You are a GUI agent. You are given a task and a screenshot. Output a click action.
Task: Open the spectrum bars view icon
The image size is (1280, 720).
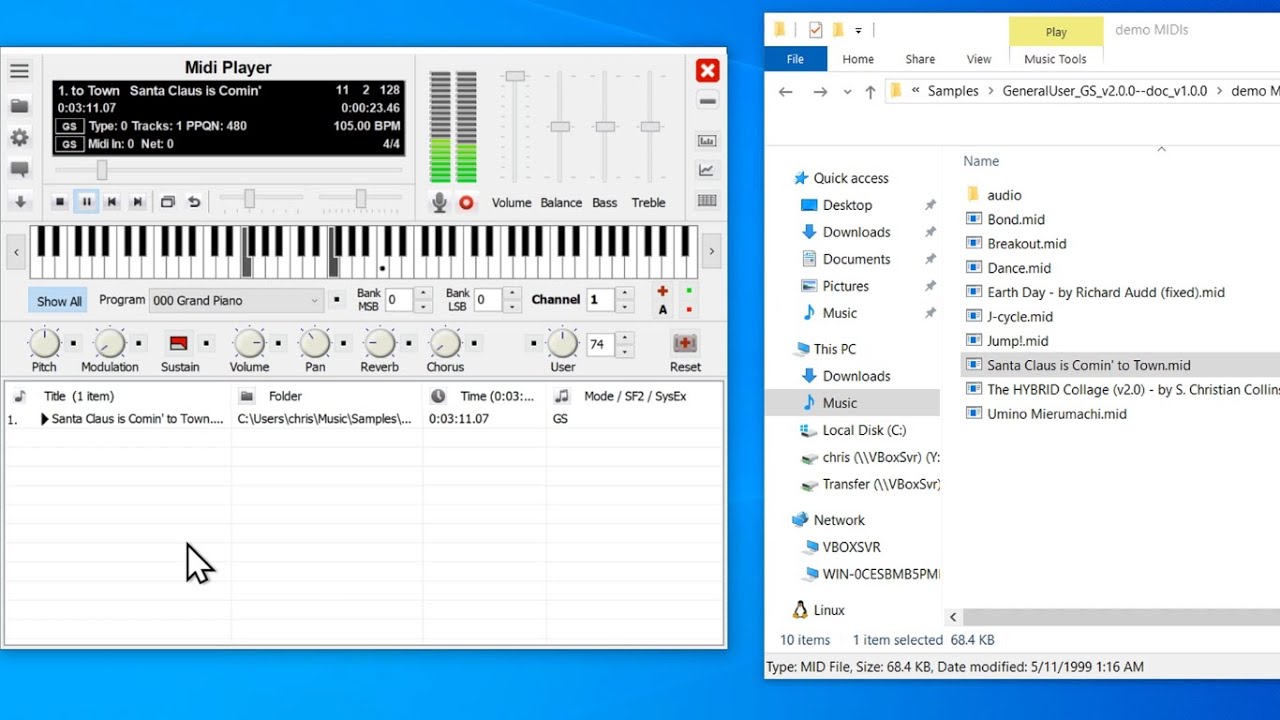pos(707,141)
